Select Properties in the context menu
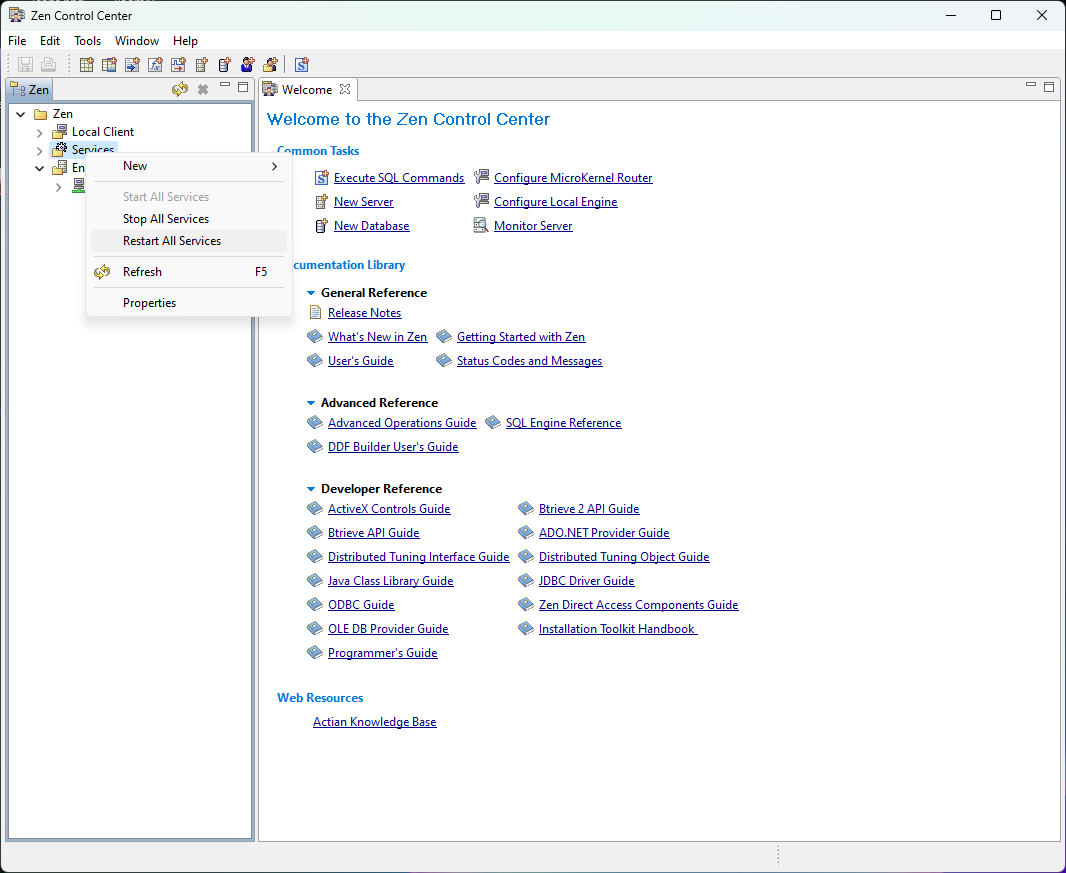Image resolution: width=1066 pixels, height=873 pixels. pyautogui.click(x=189, y=303)
